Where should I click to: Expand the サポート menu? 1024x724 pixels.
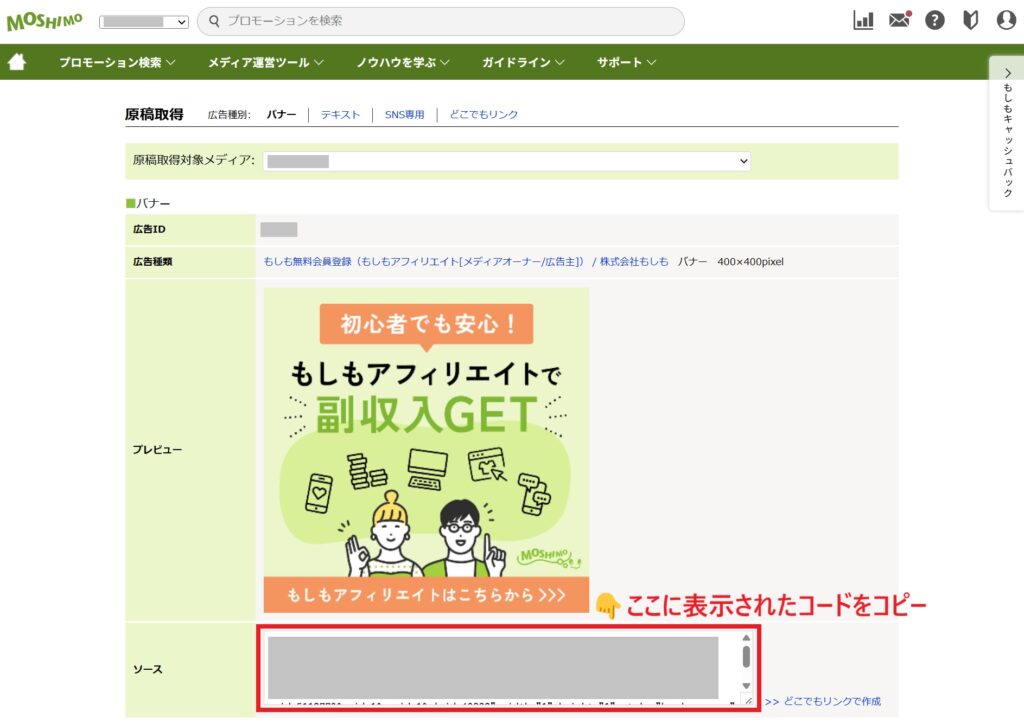pos(626,62)
